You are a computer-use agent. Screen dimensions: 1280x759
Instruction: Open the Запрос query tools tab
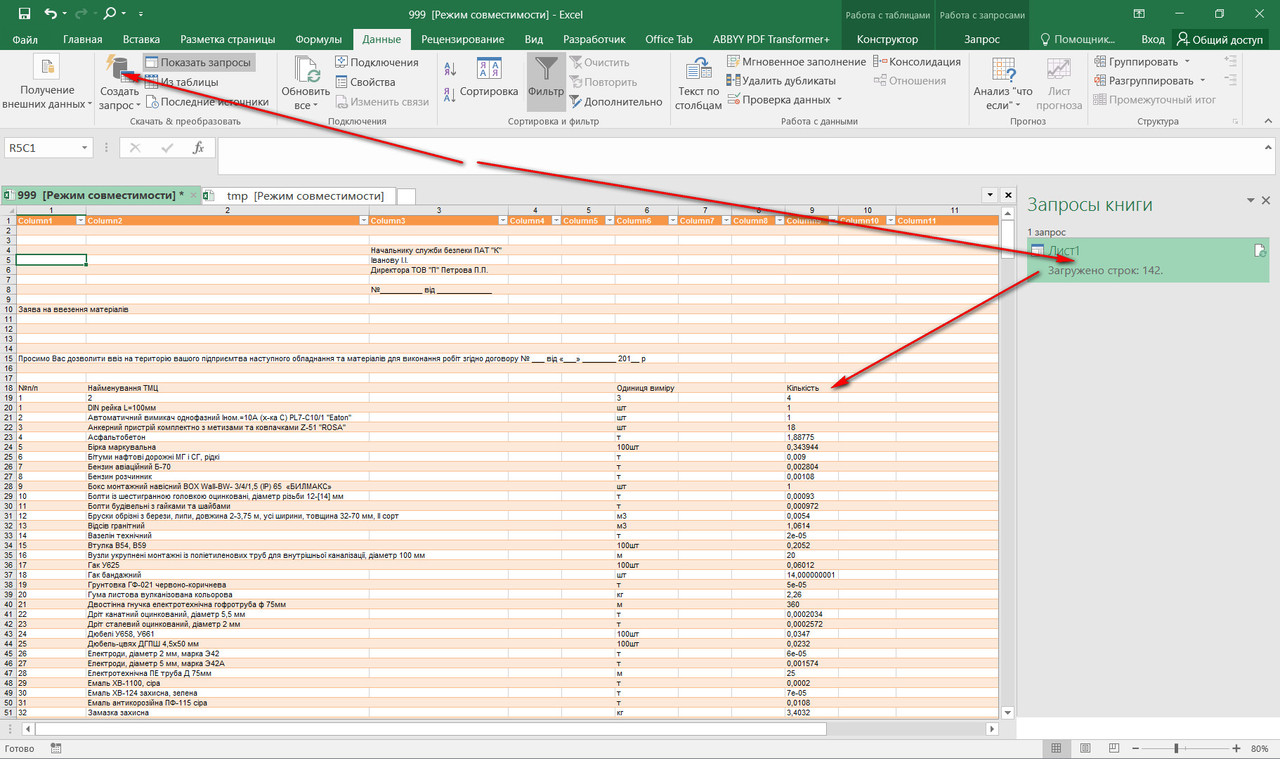(x=981, y=39)
